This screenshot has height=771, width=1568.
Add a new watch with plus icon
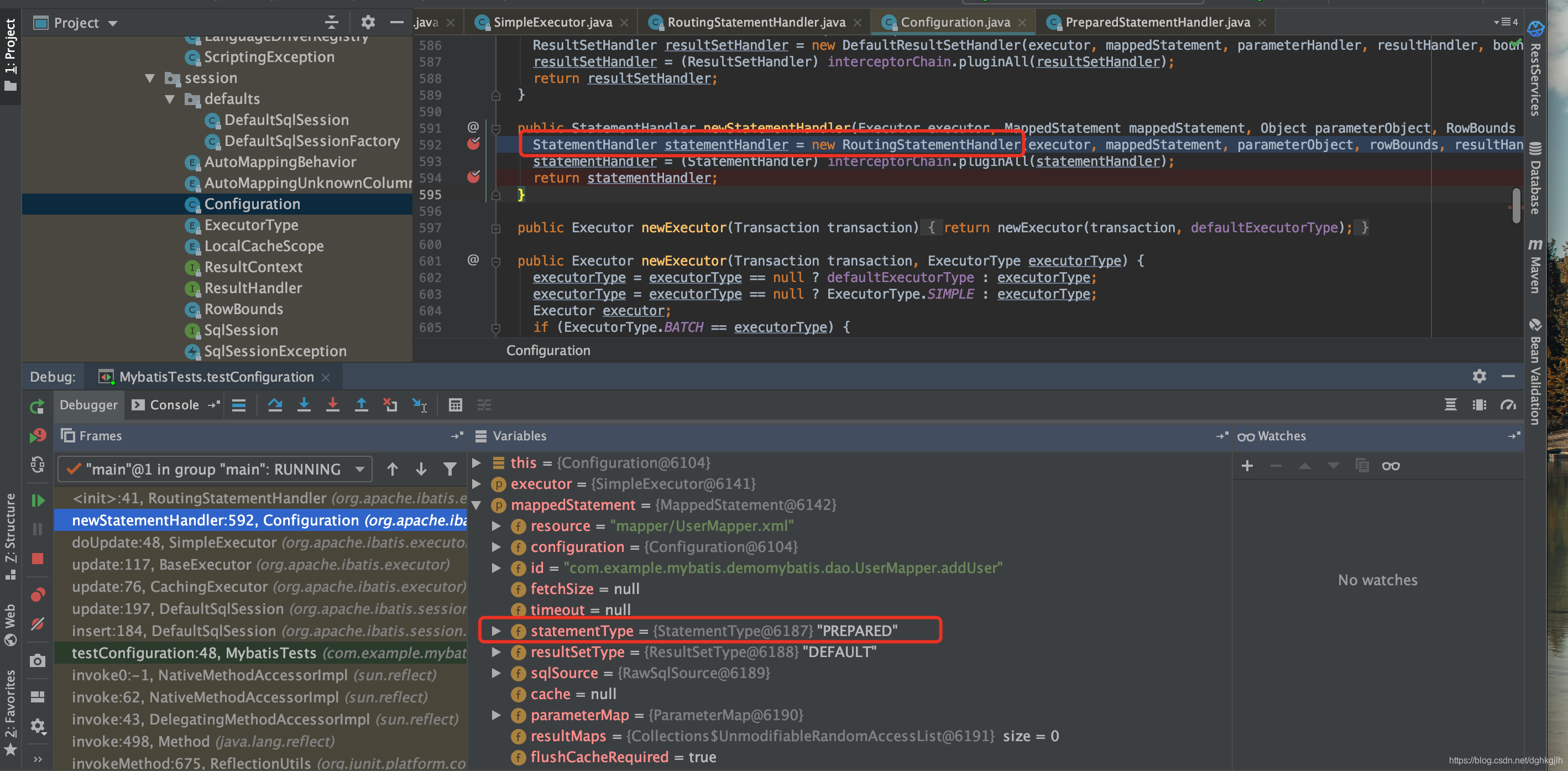click(1247, 466)
